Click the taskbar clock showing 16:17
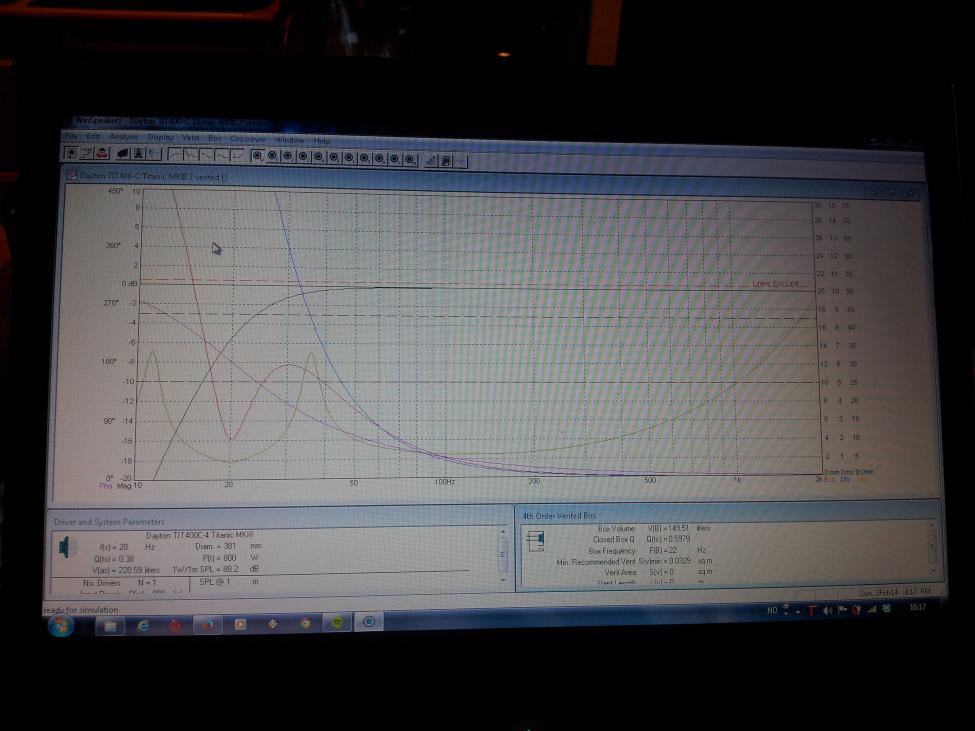The image size is (975, 731). [x=917, y=607]
